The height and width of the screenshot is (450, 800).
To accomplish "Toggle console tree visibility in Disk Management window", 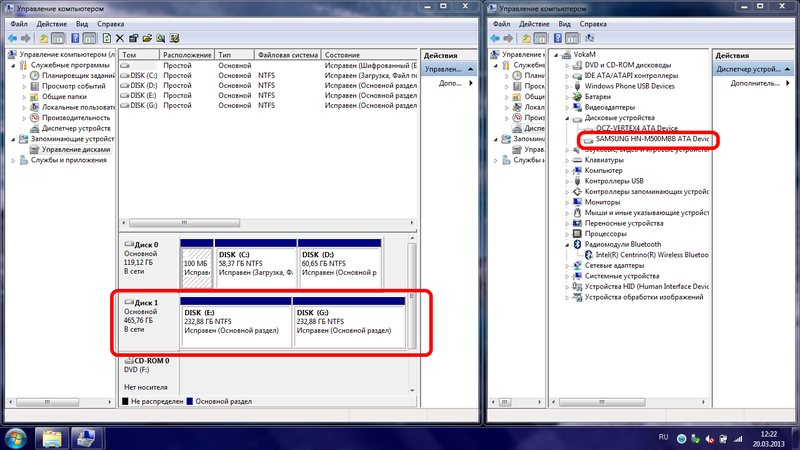I will pyautogui.click(x=58, y=38).
